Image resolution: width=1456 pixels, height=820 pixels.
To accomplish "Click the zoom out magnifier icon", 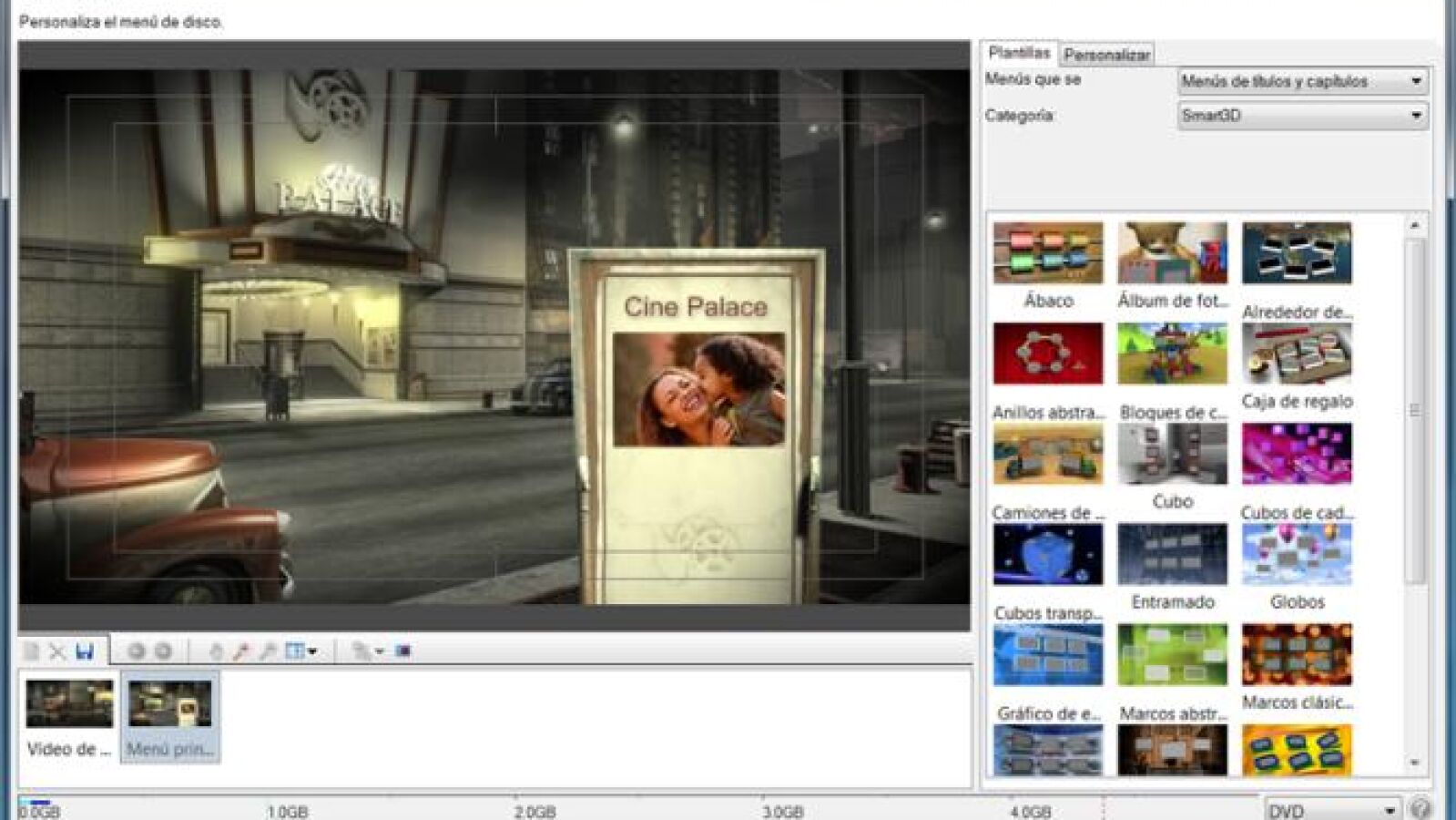I will pyautogui.click(x=268, y=651).
